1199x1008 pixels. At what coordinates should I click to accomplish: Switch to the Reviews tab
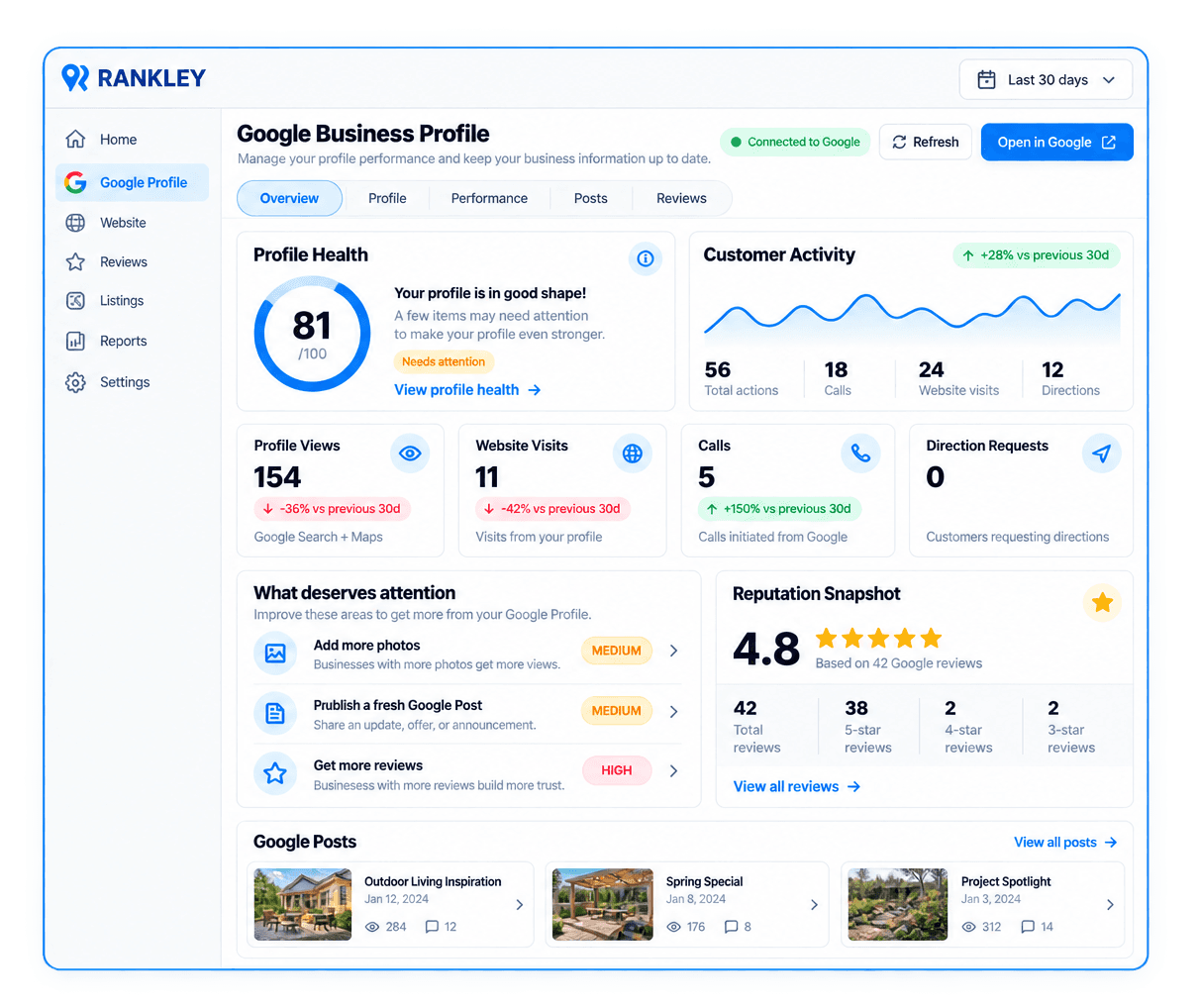[681, 198]
